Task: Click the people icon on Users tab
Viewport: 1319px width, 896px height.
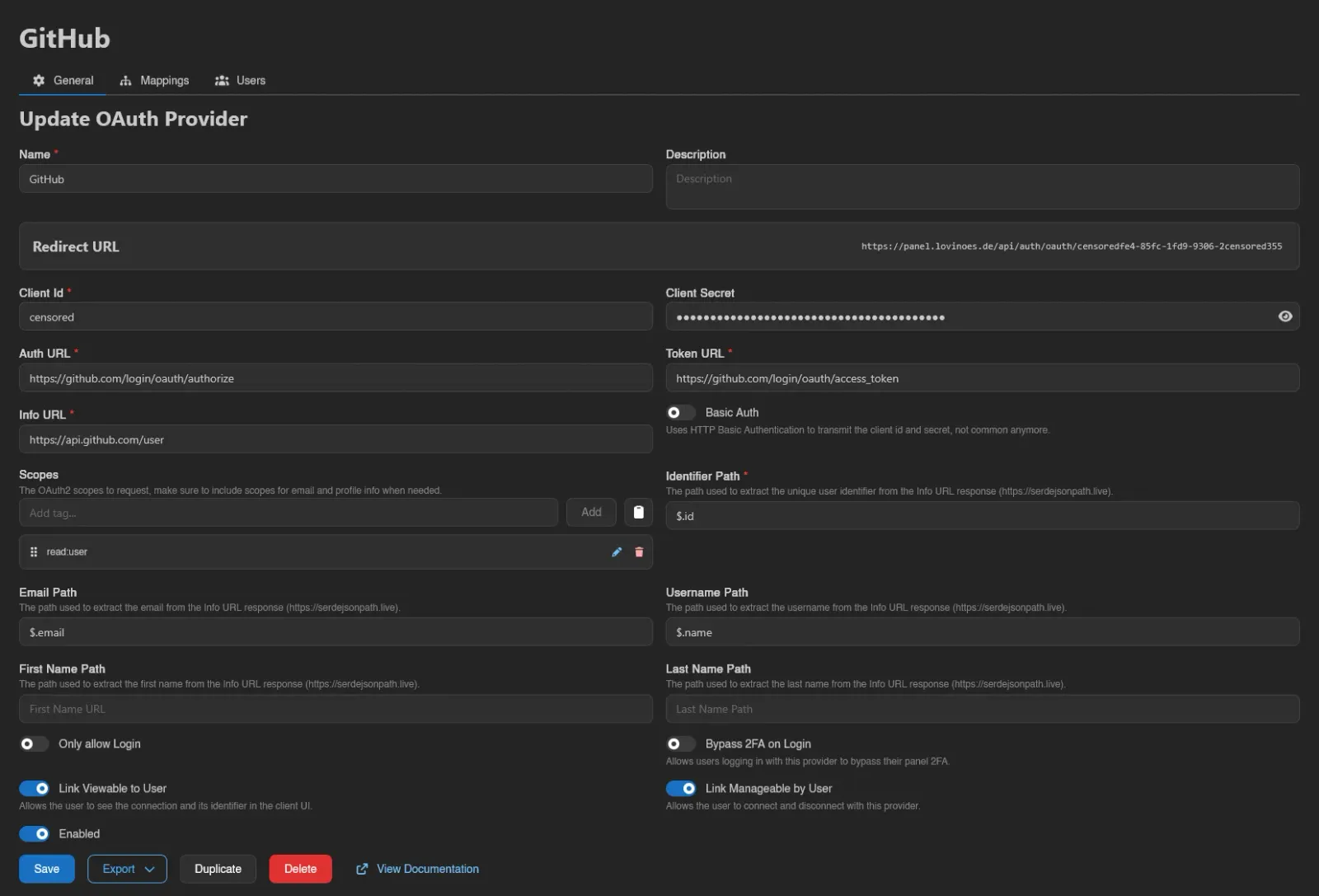Action: tap(222, 81)
